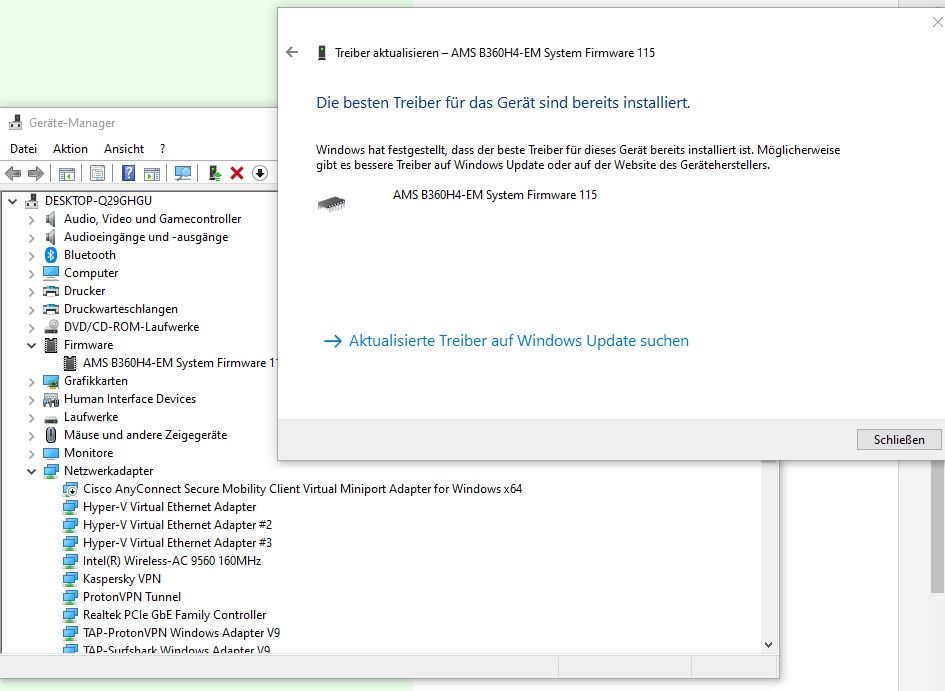Expand the Monitore category
The image size is (945, 691).
coord(31,453)
